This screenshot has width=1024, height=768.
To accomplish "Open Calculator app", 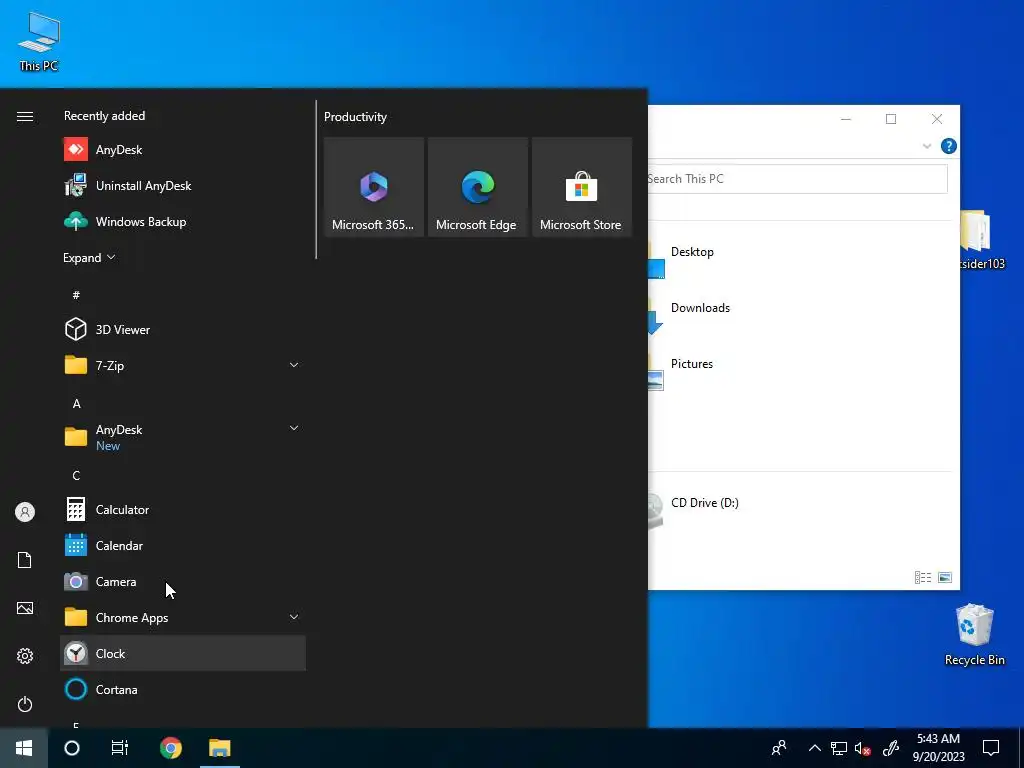I will pyautogui.click(x=183, y=509).
